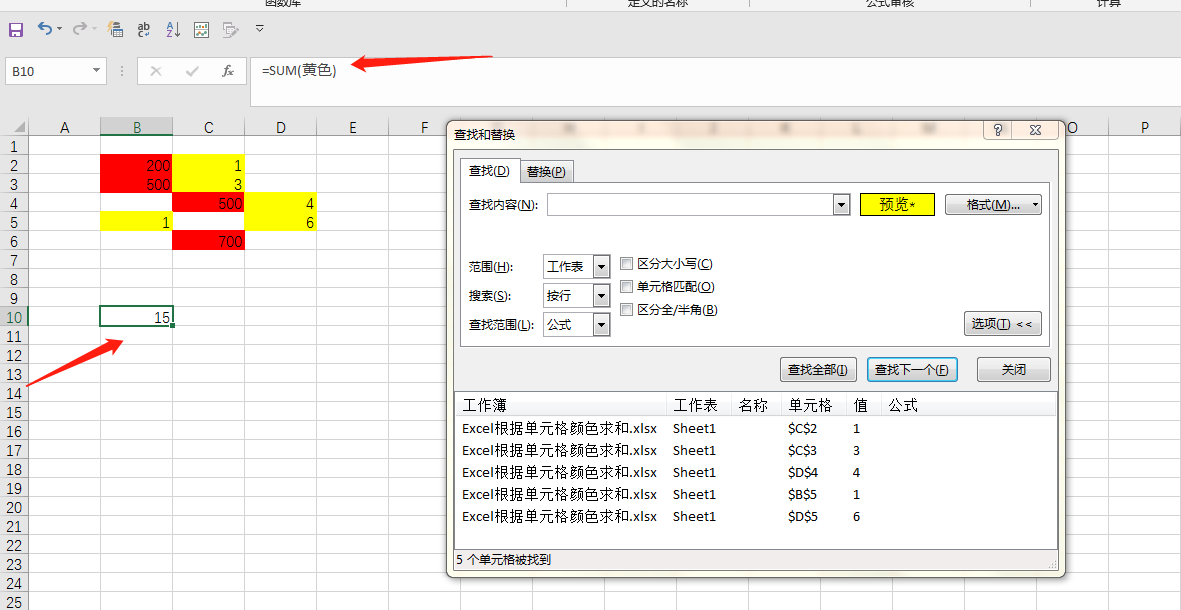The image size is (1181, 610).
Task: Click the 查找内容 search text field
Action: tap(691, 205)
